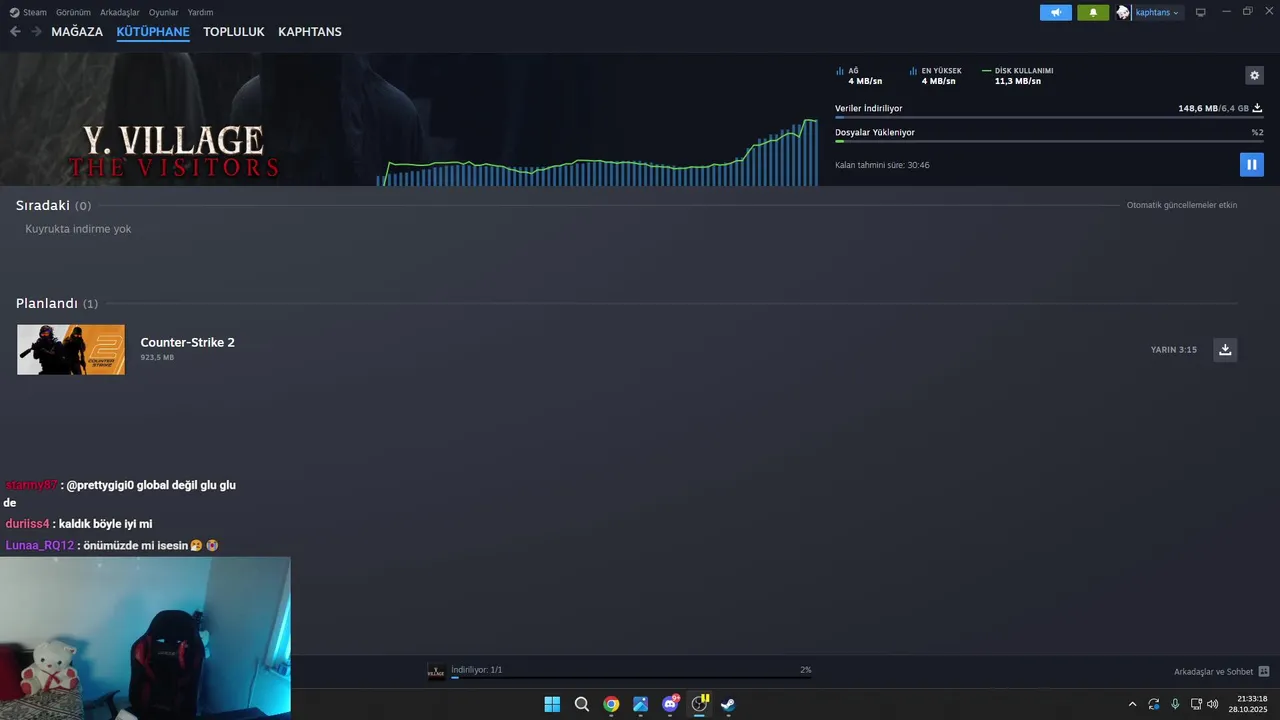Click the bottom download progress bar
The height and width of the screenshot is (720, 1280).
pos(630,678)
